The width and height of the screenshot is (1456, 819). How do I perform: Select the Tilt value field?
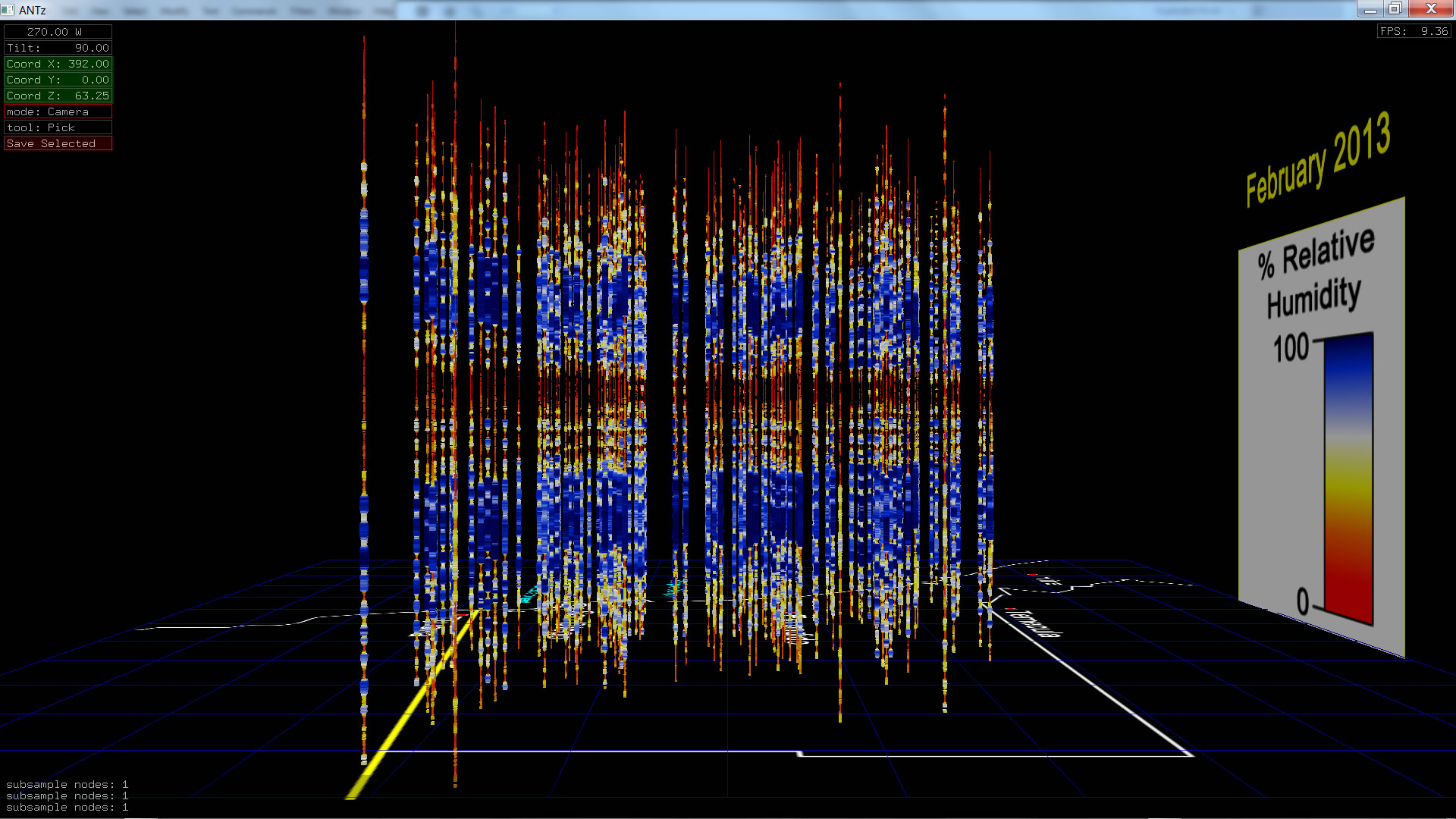coord(58,48)
